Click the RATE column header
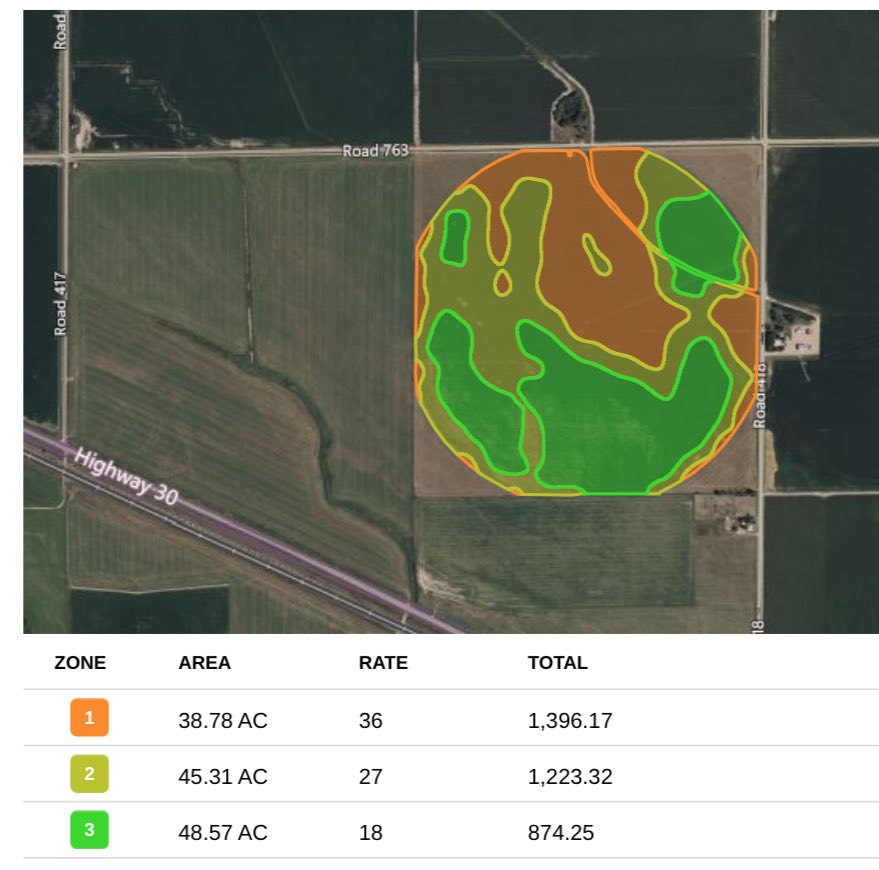Screen dimensions: 879x870 (383, 663)
